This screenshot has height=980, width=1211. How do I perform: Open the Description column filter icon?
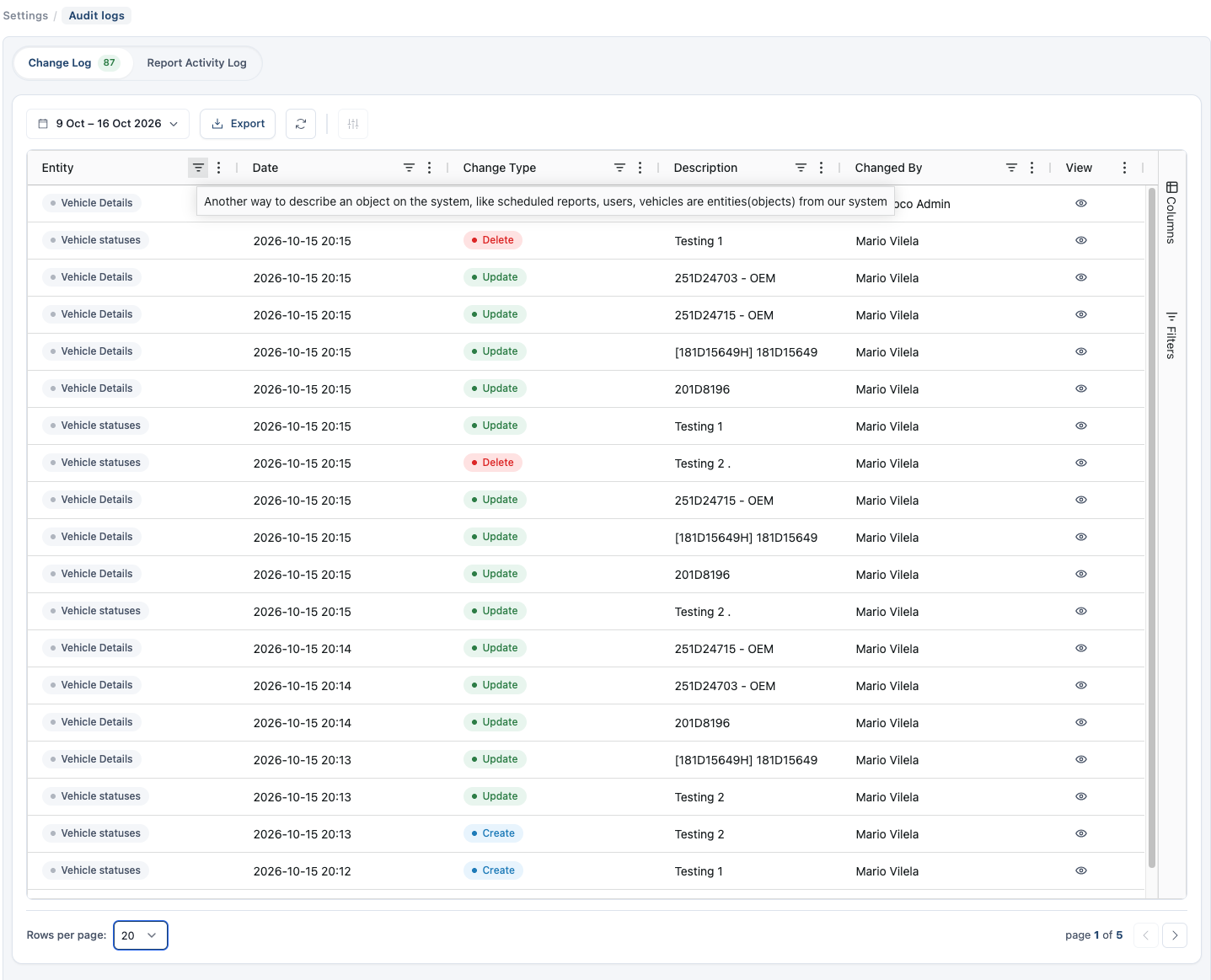(801, 168)
